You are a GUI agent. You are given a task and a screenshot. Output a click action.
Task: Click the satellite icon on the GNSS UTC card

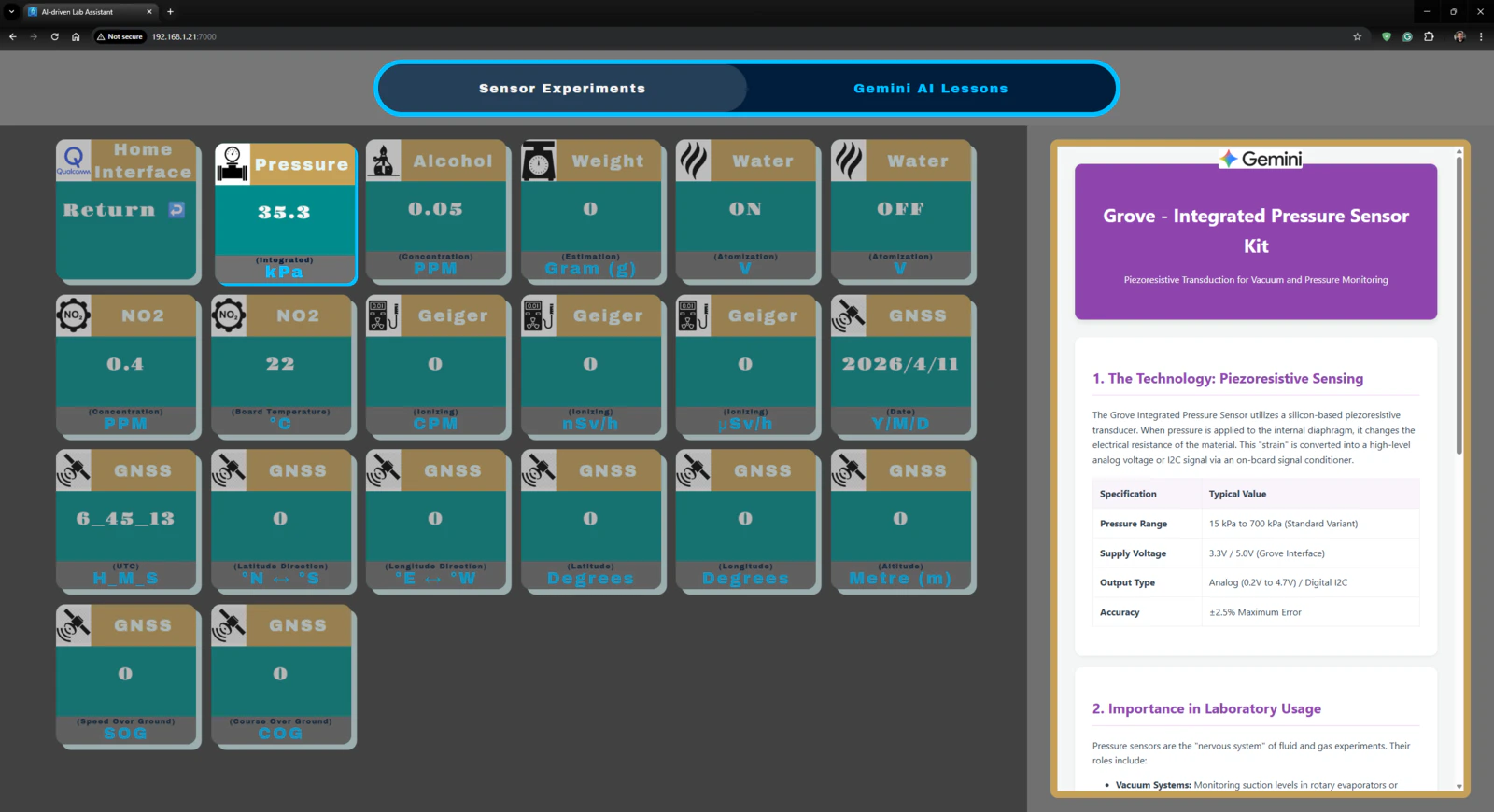point(74,470)
